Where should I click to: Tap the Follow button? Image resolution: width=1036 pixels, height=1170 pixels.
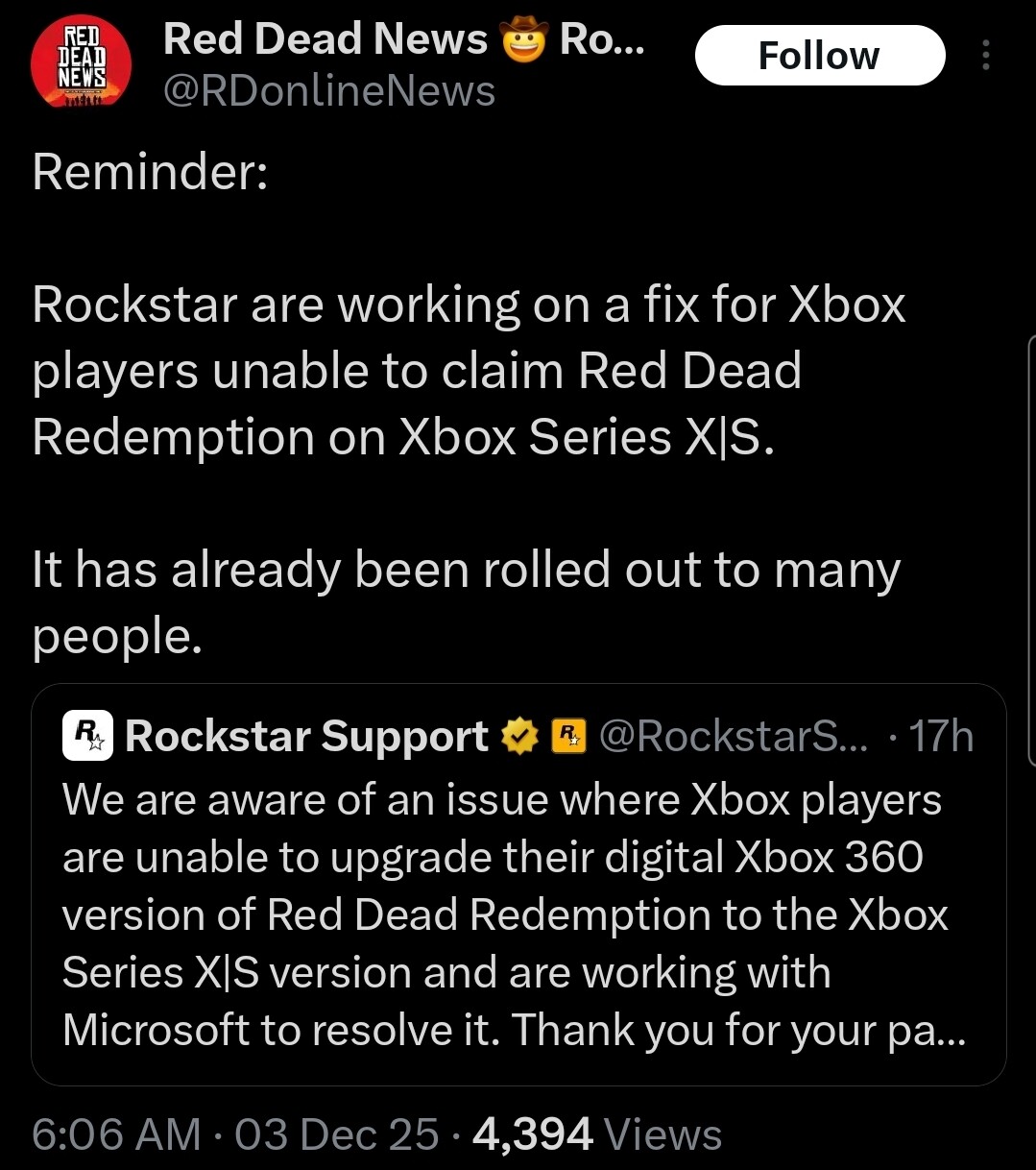(819, 56)
